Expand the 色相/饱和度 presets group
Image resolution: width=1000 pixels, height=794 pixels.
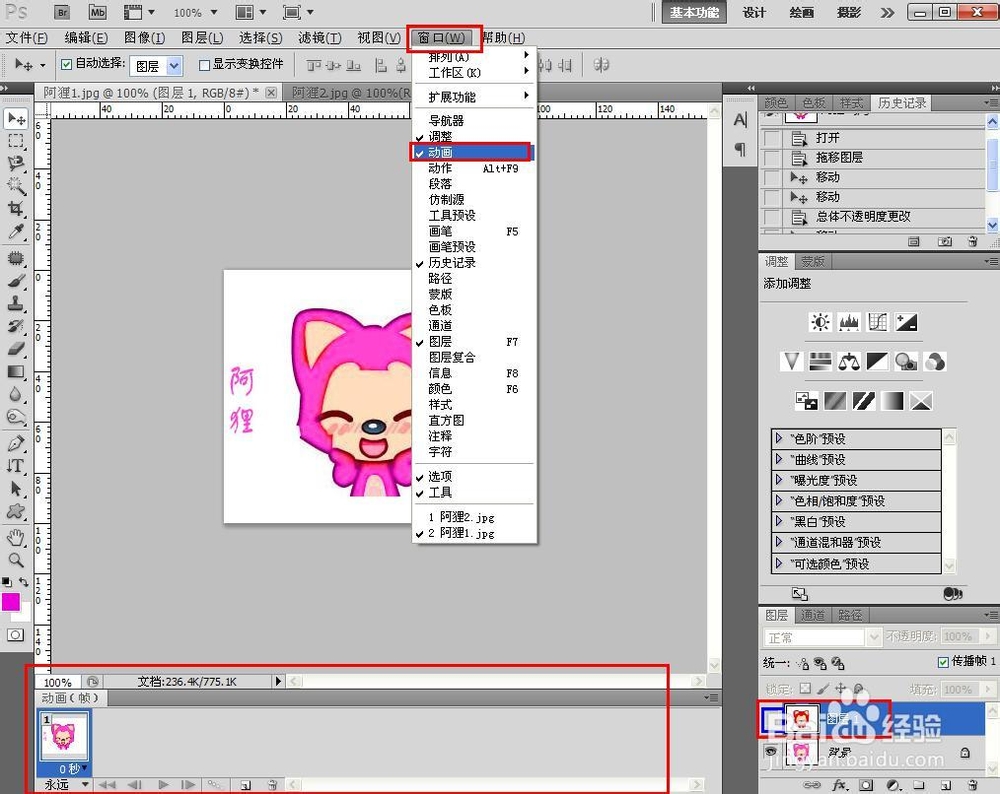779,501
